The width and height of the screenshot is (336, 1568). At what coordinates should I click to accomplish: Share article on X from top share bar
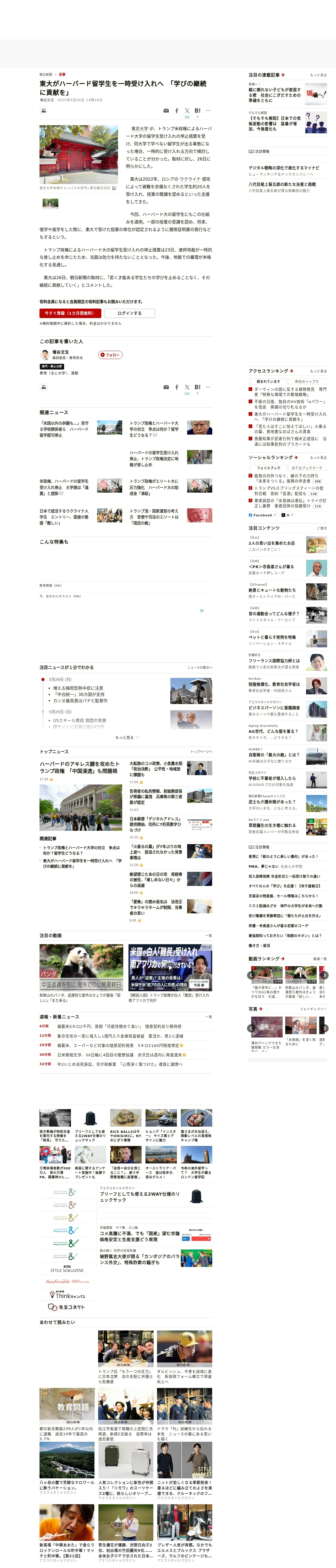[187, 111]
